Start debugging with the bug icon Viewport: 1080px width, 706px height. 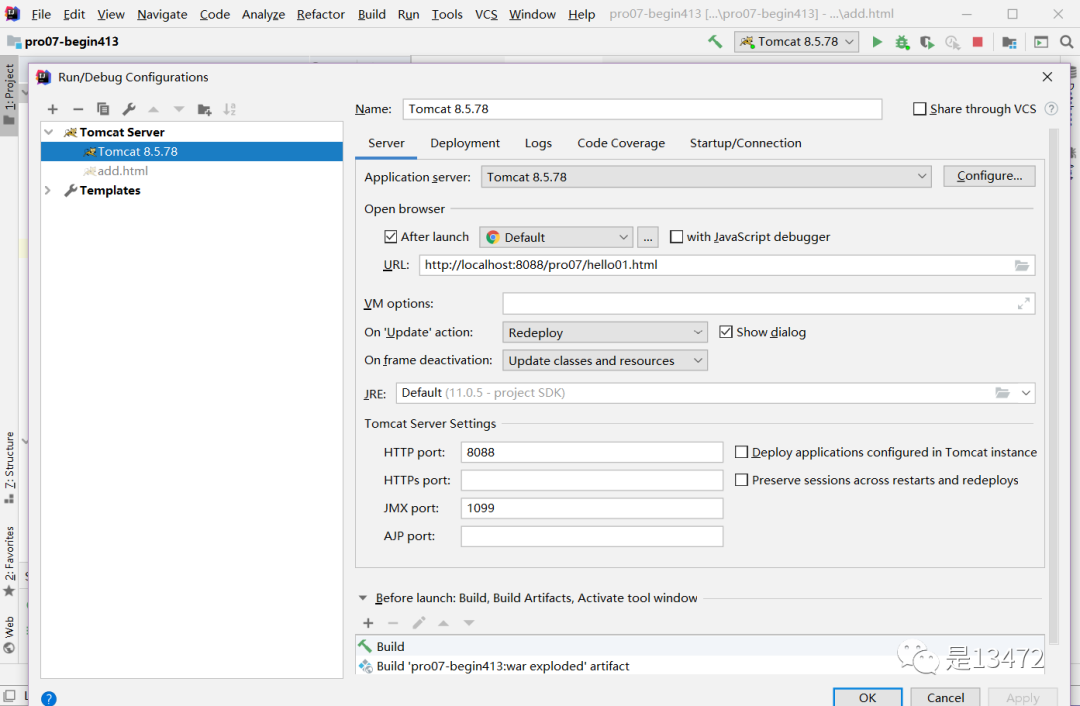pyautogui.click(x=902, y=42)
